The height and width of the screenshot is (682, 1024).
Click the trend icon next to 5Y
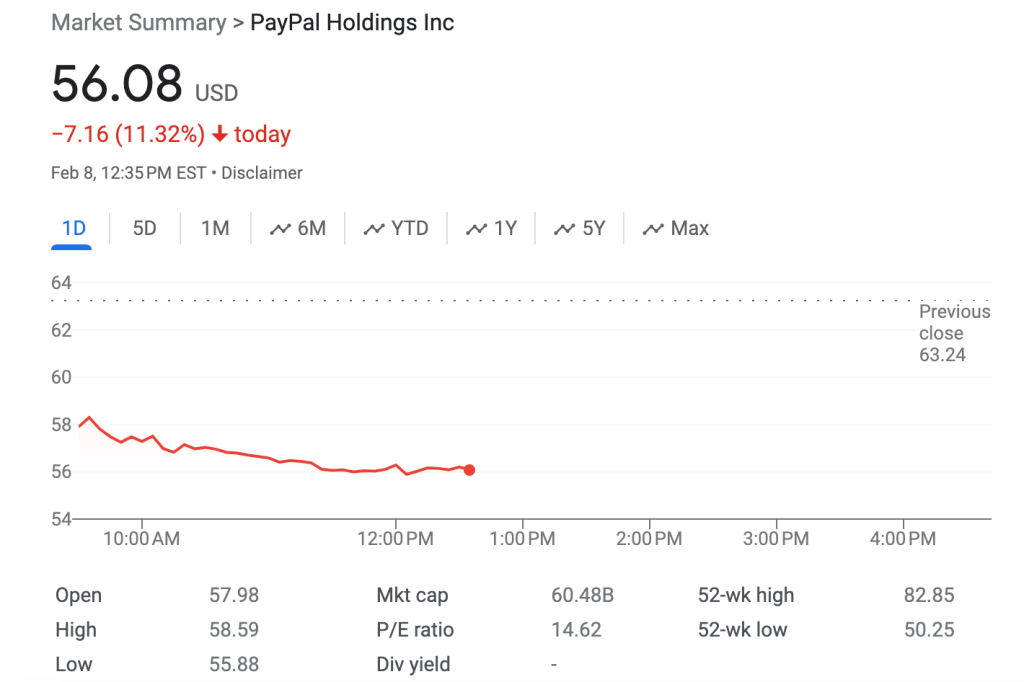point(564,229)
